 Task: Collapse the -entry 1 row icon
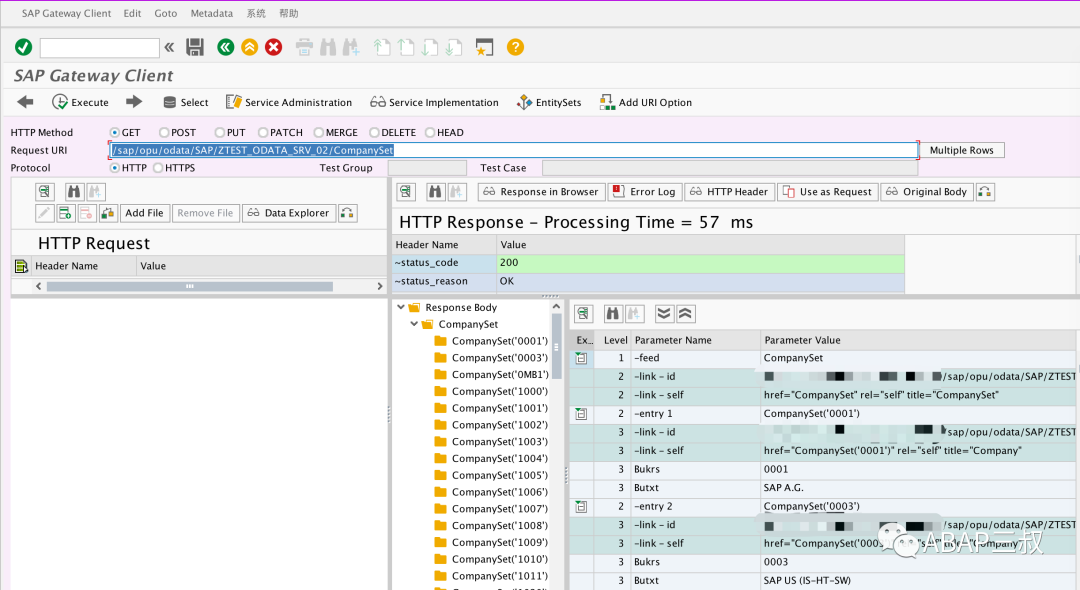(581, 414)
